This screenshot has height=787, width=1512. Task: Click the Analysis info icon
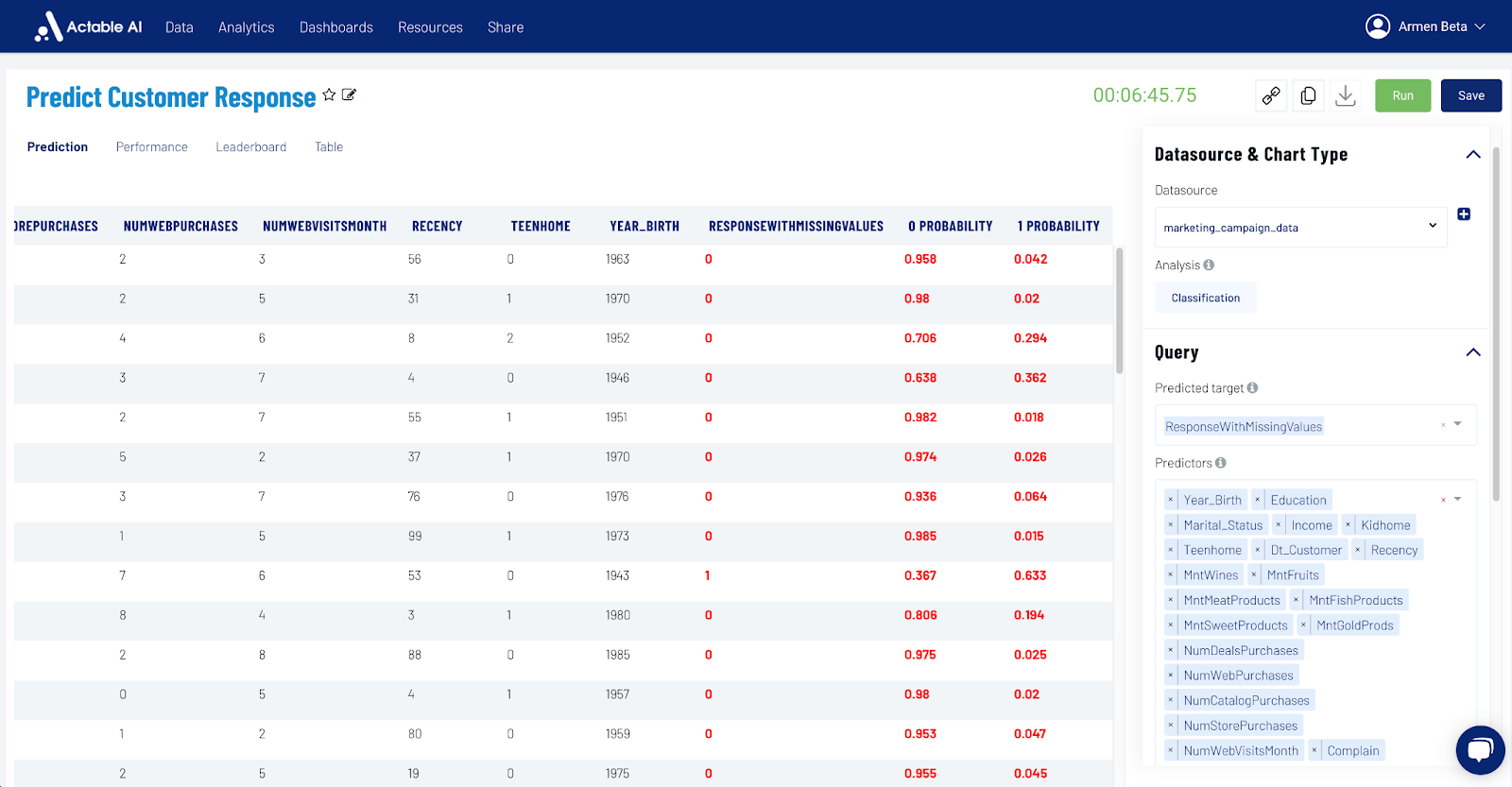click(1209, 265)
